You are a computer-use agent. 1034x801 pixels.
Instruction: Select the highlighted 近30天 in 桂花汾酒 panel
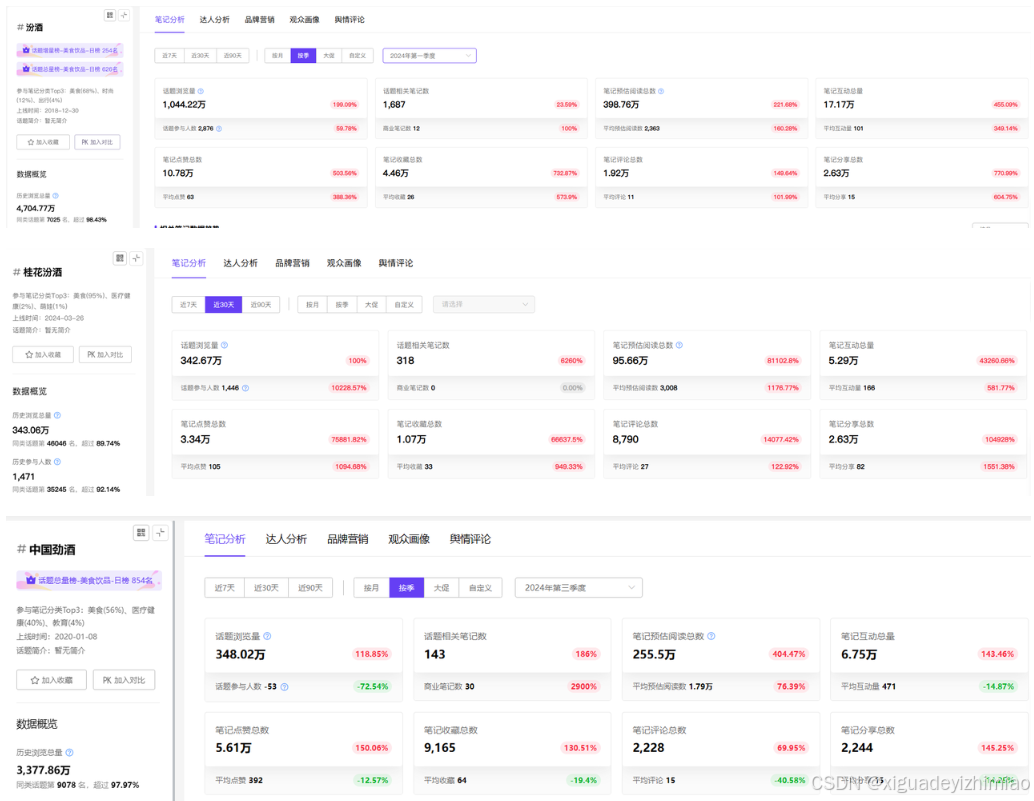tap(224, 305)
